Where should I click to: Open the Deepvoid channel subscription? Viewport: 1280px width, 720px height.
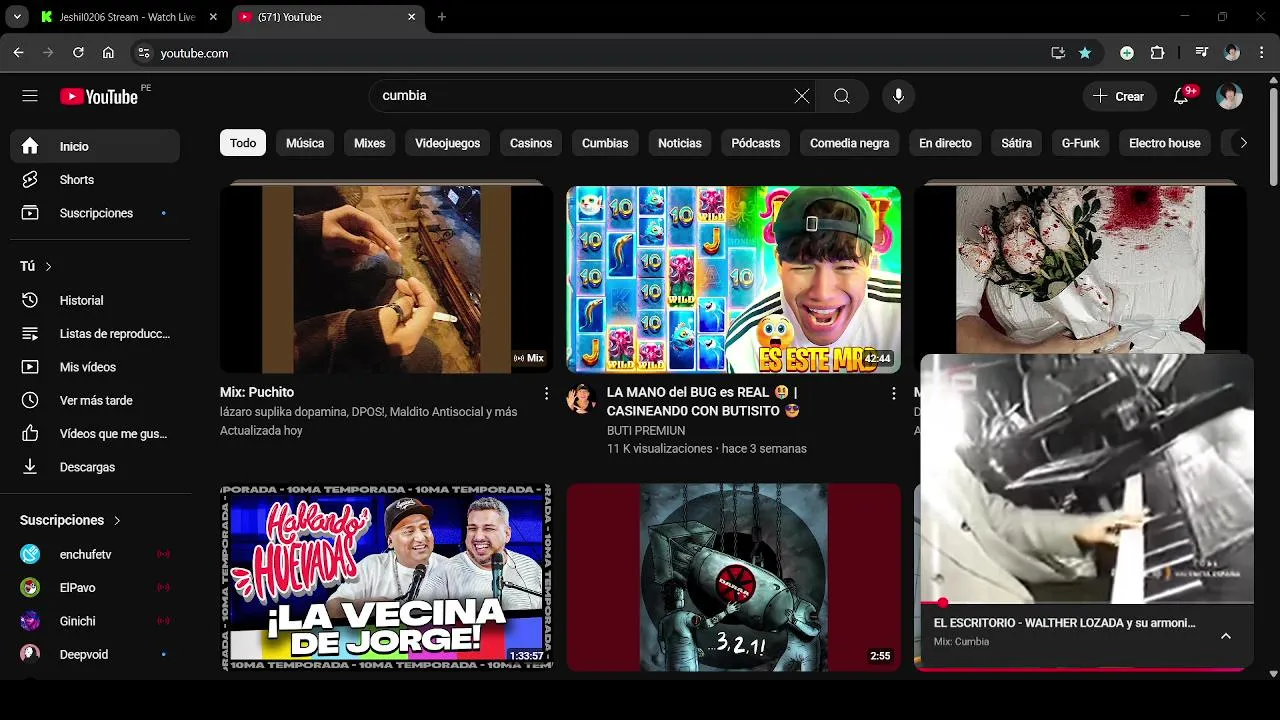(95, 654)
